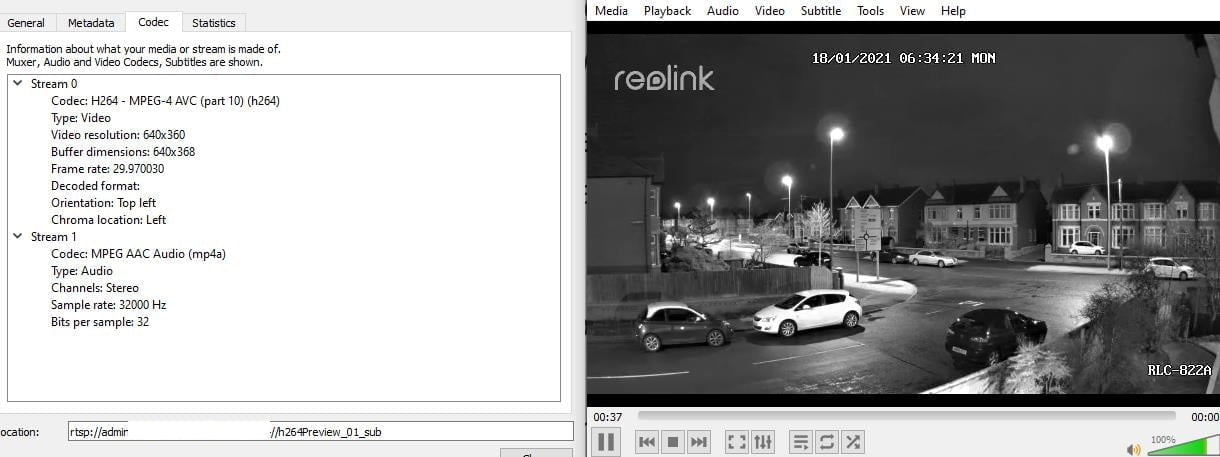The width and height of the screenshot is (1220, 457).
Task: Pause the video playback
Action: tap(606, 441)
